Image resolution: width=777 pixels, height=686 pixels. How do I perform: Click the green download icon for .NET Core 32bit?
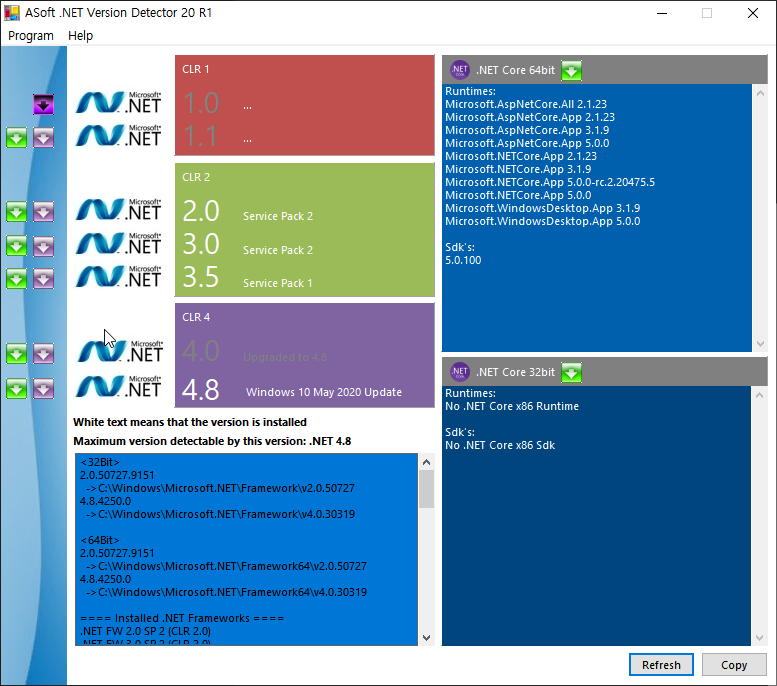pyautogui.click(x=571, y=372)
